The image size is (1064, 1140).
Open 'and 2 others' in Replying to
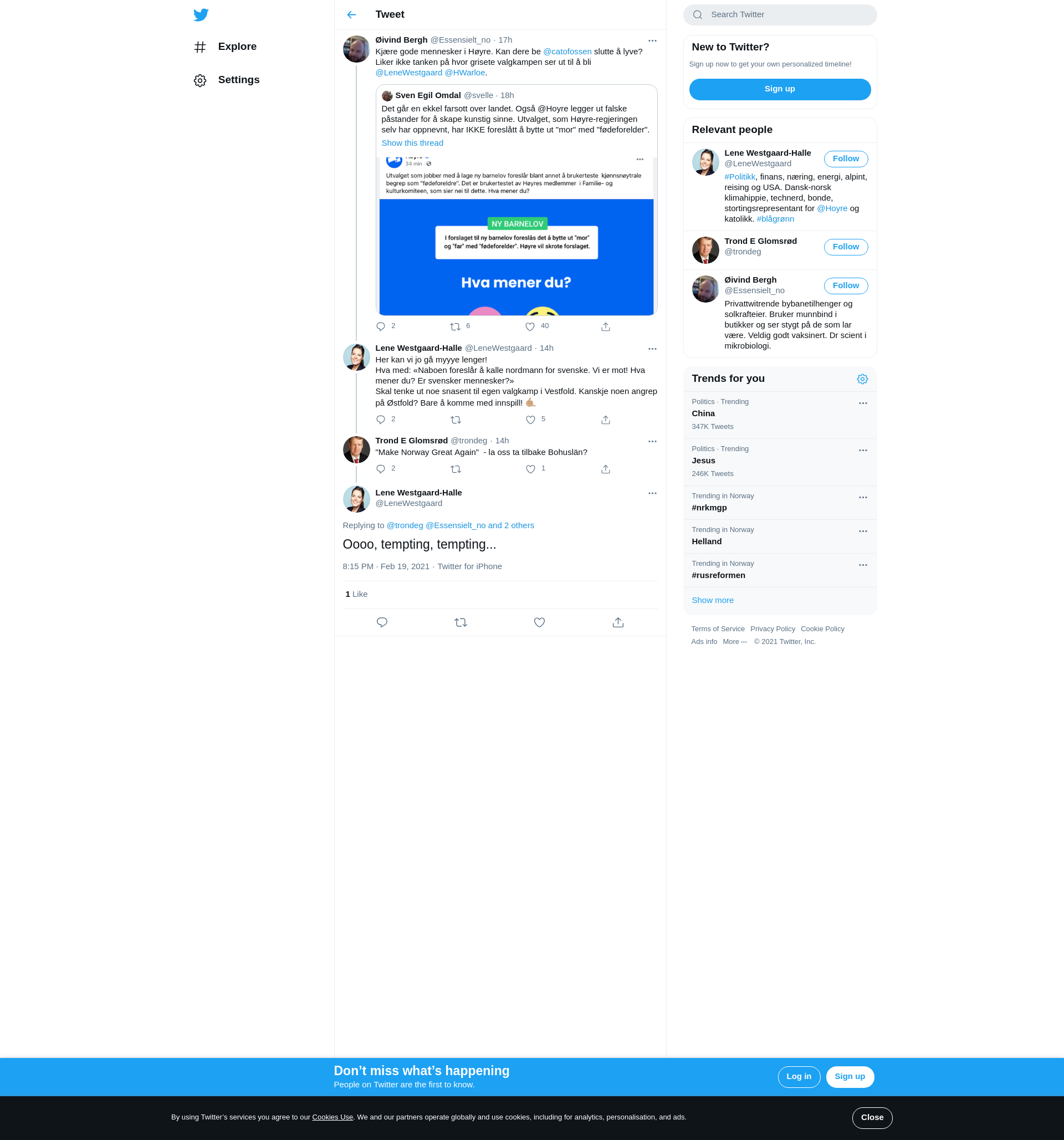coord(511,526)
